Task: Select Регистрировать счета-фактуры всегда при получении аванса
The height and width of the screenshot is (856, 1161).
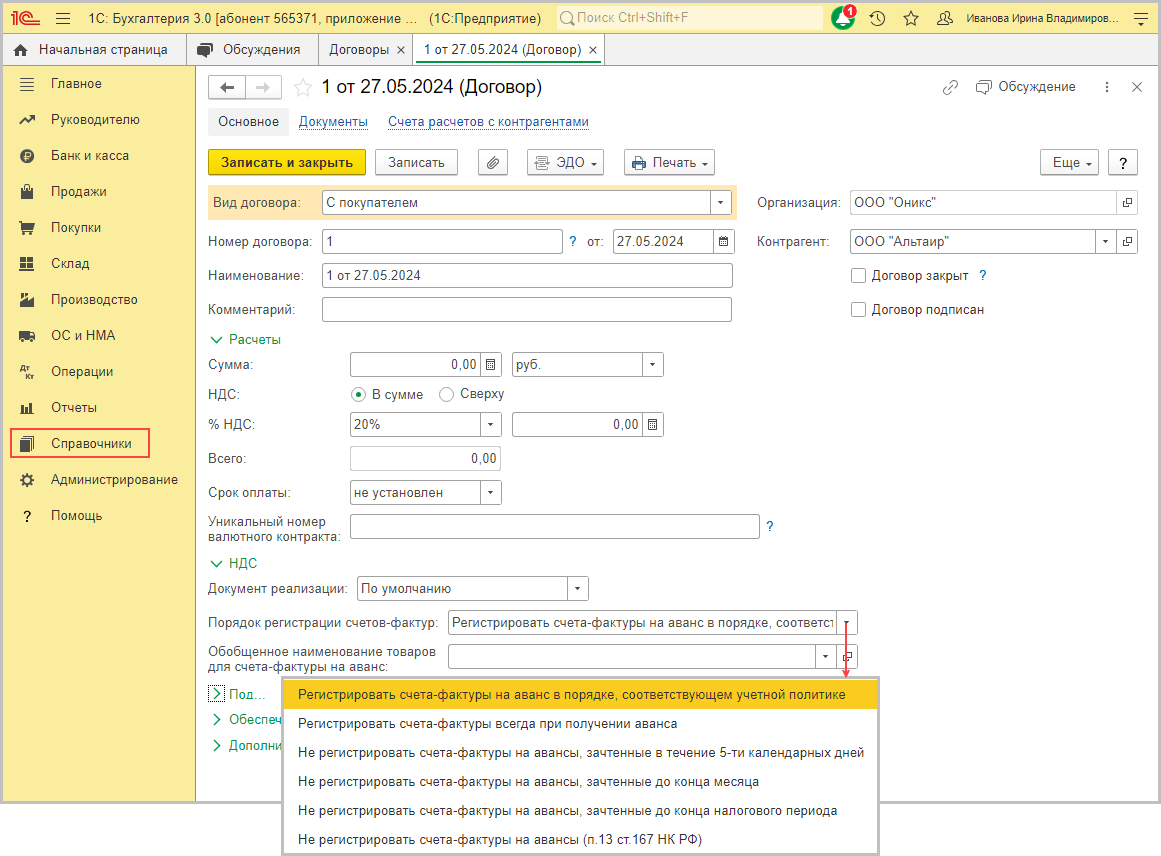Action: tap(580, 723)
